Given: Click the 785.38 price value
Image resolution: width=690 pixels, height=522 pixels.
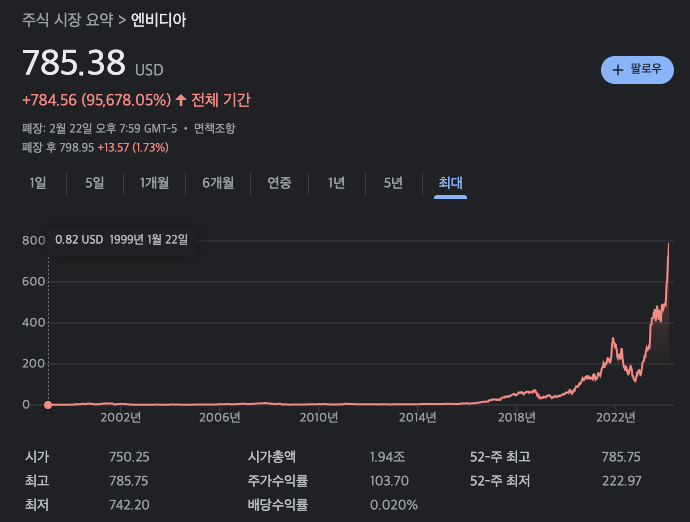Looking at the screenshot, I should 74,62.
